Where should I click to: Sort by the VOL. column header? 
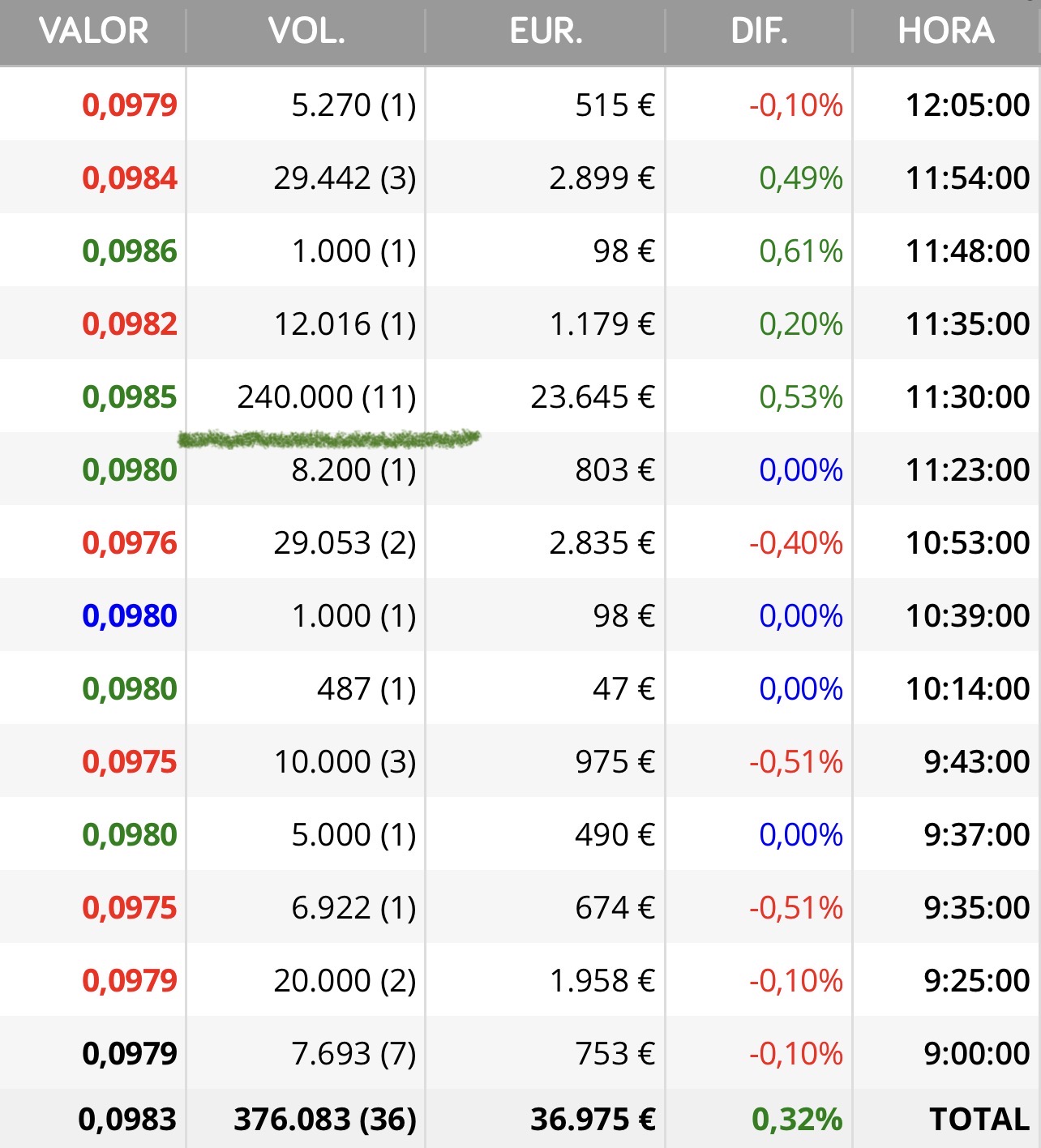(x=306, y=31)
